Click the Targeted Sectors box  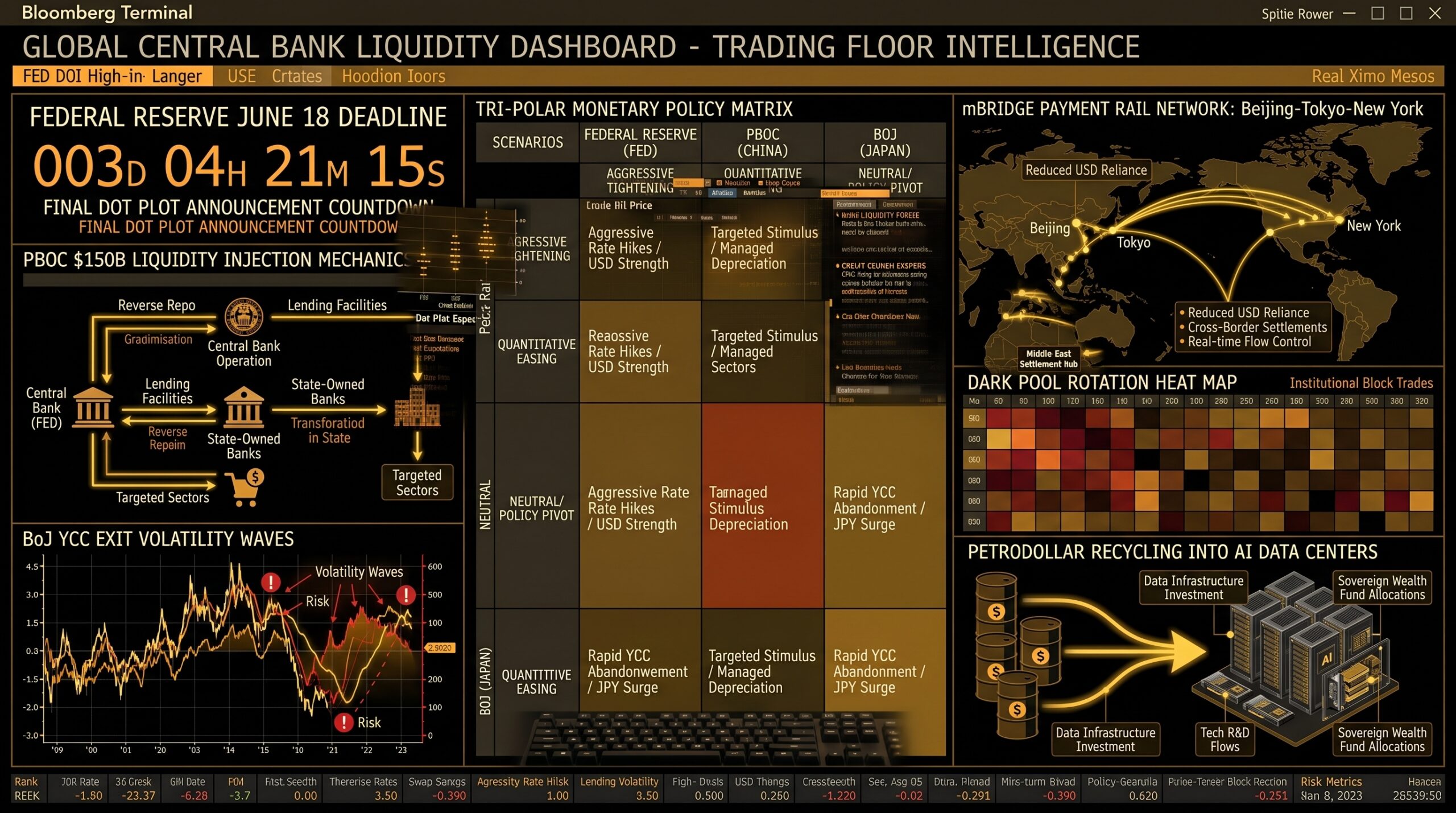tap(417, 482)
